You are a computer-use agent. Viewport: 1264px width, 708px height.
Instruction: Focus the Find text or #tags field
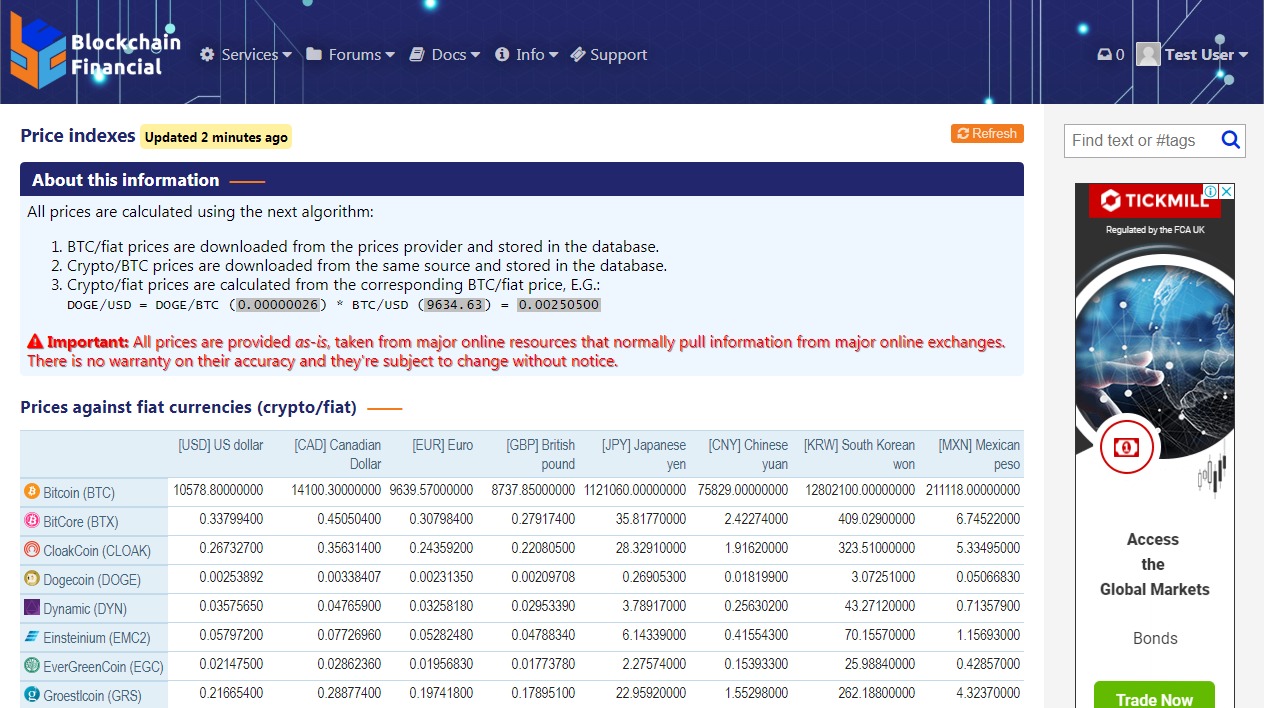click(x=1140, y=141)
